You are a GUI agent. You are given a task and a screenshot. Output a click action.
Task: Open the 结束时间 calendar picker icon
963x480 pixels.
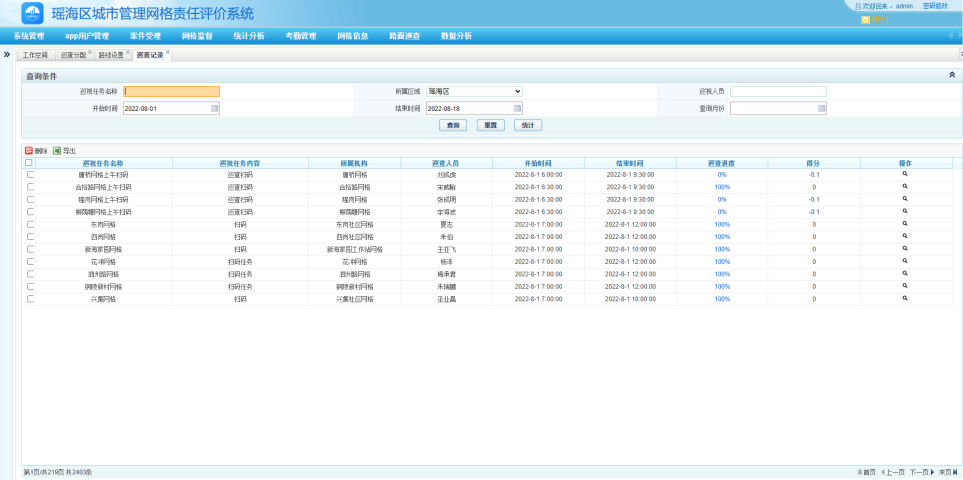coord(517,108)
